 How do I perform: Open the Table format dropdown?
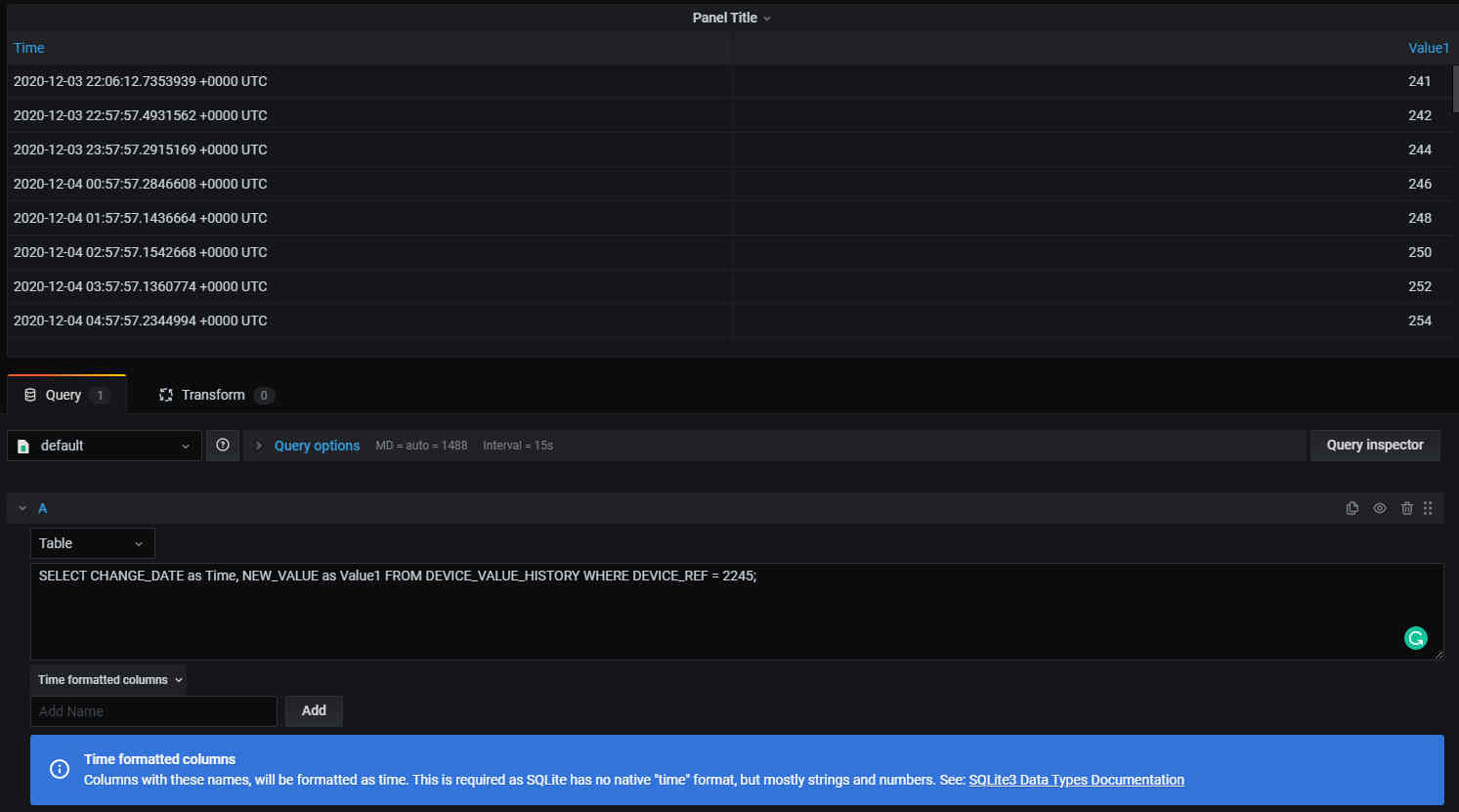coord(93,543)
